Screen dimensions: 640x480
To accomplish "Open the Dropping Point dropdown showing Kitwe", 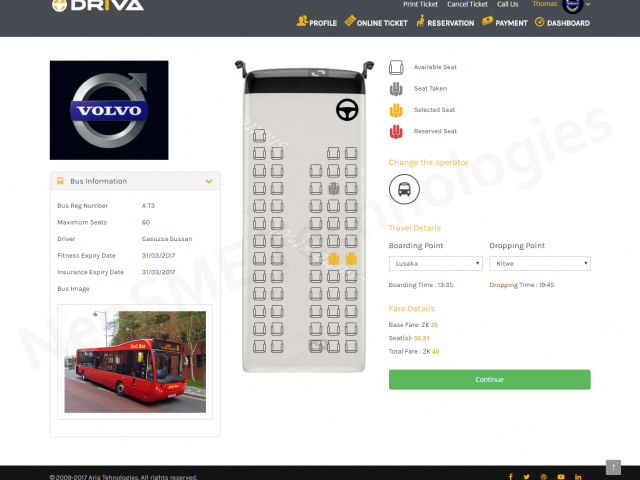I will pyautogui.click(x=539, y=264).
